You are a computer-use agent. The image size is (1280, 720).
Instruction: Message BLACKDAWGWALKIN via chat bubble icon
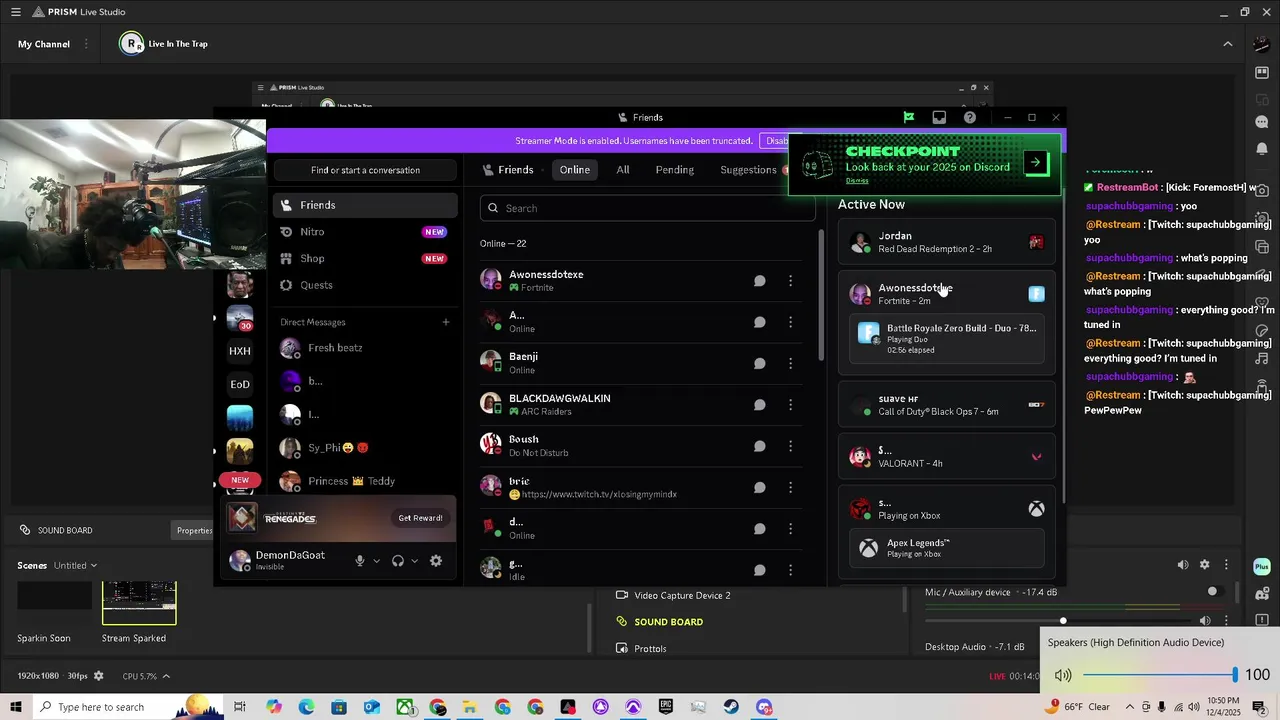(x=760, y=405)
